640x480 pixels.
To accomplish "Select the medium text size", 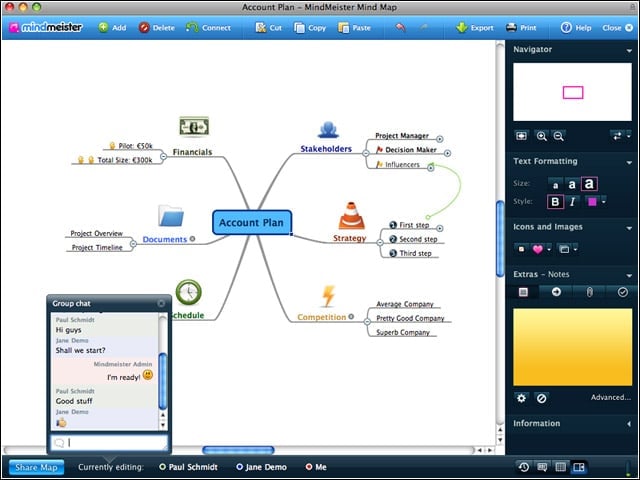I will 572,184.
